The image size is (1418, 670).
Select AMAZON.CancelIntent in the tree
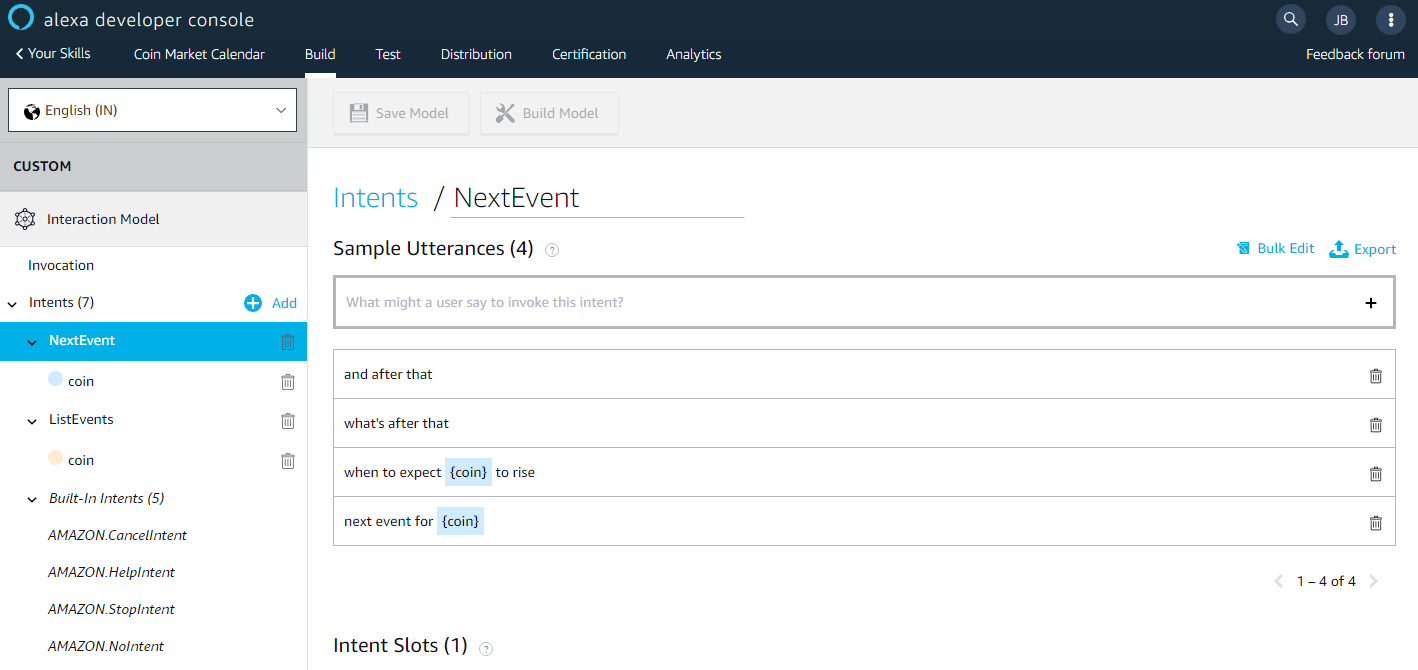117,535
